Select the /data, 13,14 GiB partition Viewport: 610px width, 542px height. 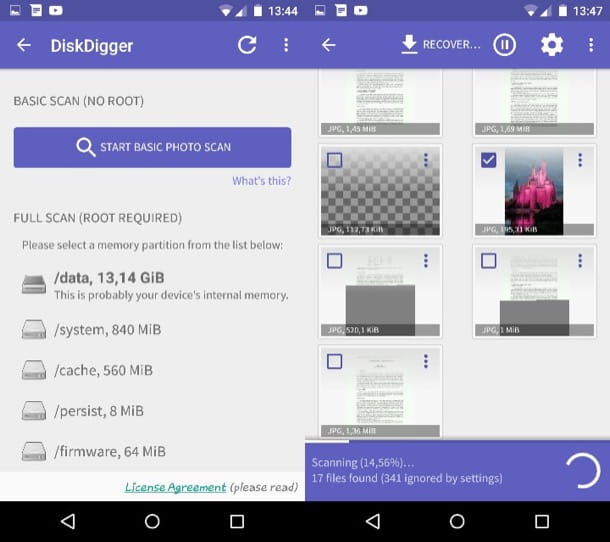pos(154,285)
